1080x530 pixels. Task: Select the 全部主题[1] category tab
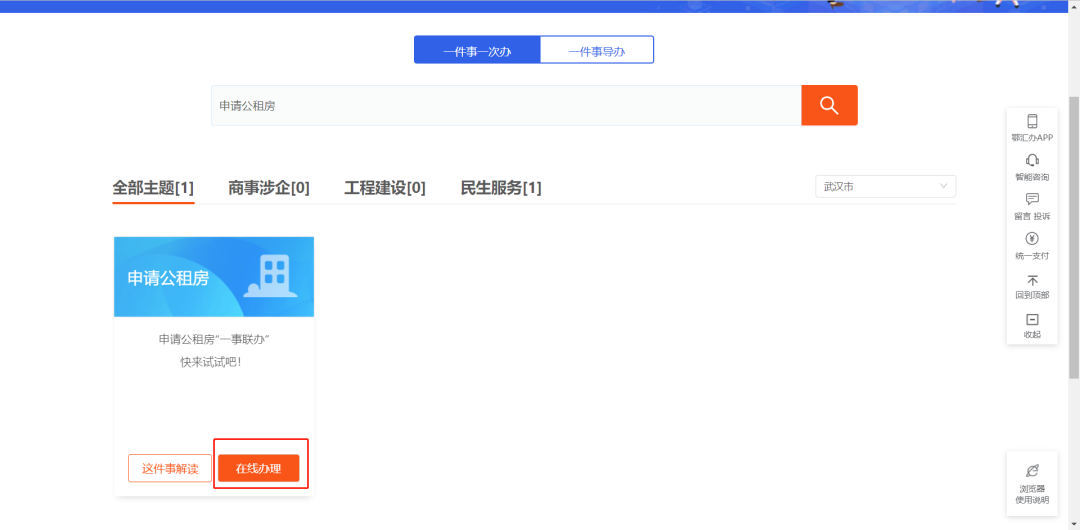[x=153, y=188]
